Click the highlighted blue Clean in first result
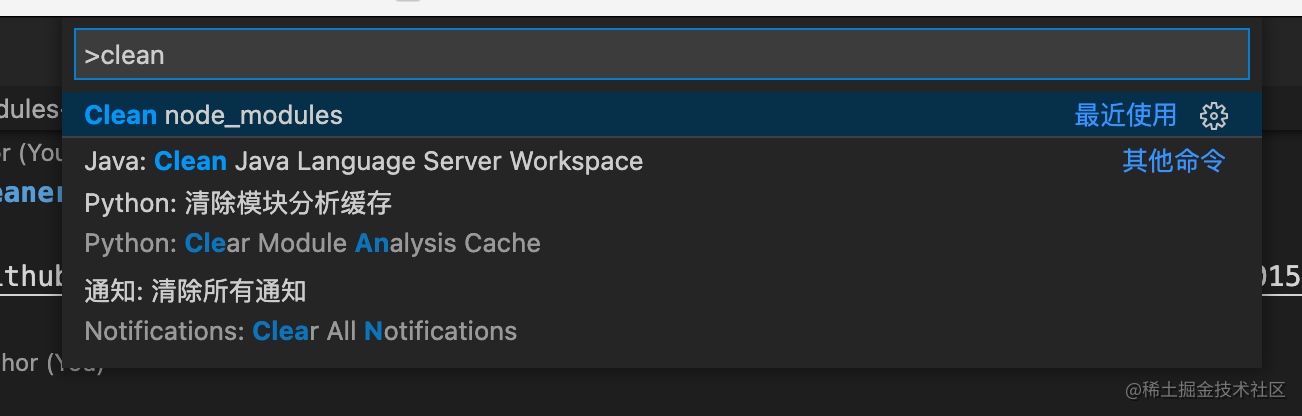Image resolution: width=1302 pixels, height=416 pixels. point(121,116)
